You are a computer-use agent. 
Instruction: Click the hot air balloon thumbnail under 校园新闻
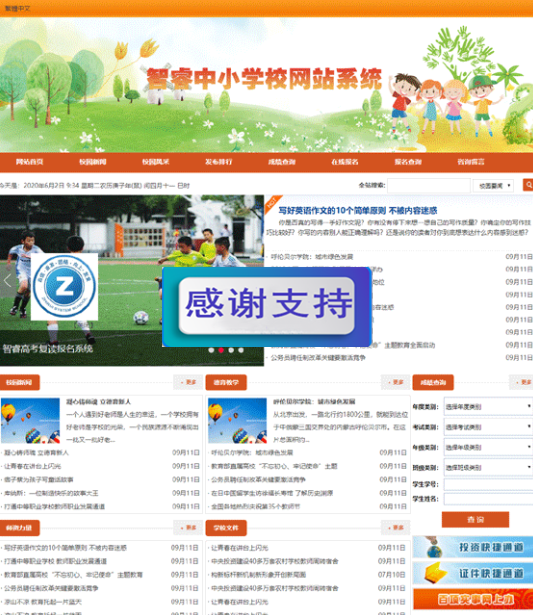[30, 420]
